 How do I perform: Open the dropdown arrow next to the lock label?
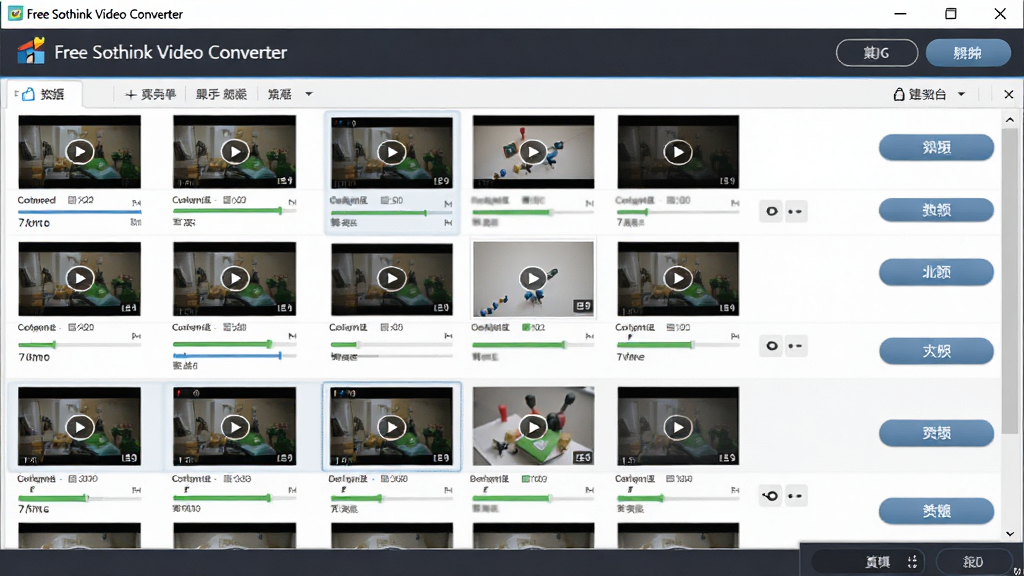click(x=961, y=95)
